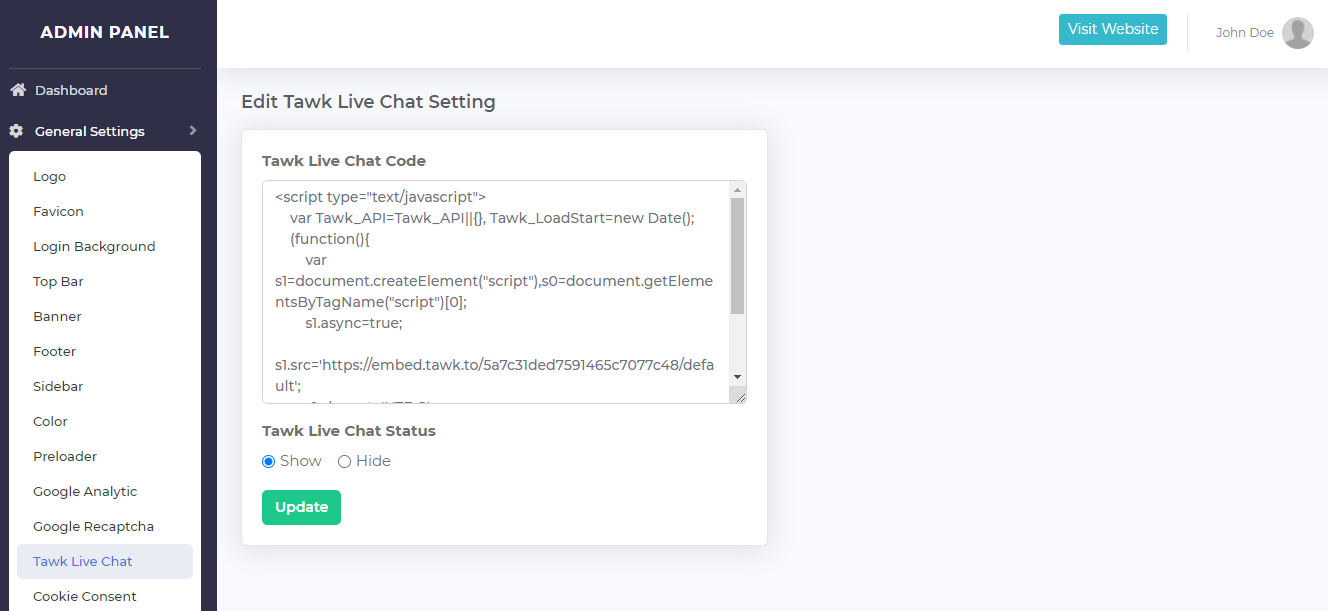
Task: Open the Footer configuration page
Action: click(x=54, y=351)
